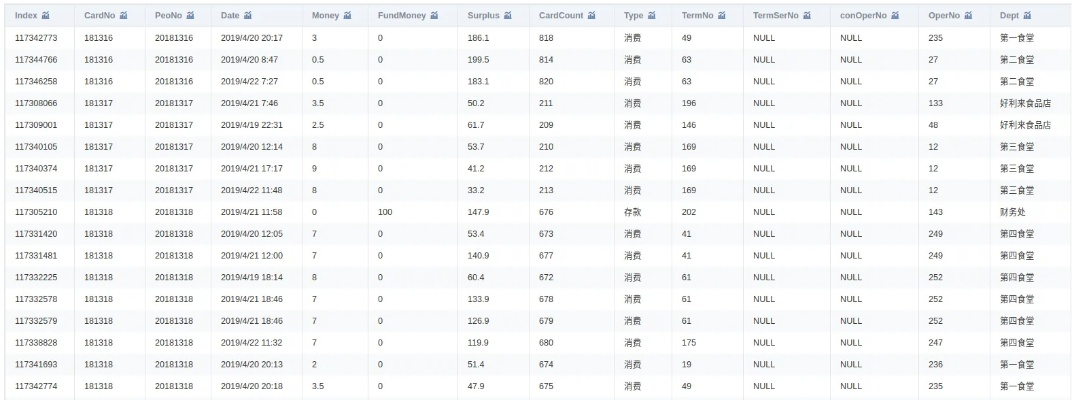Click the FundMoney cell showing 100
This screenshot has width=1072, height=400.
tap(385, 212)
